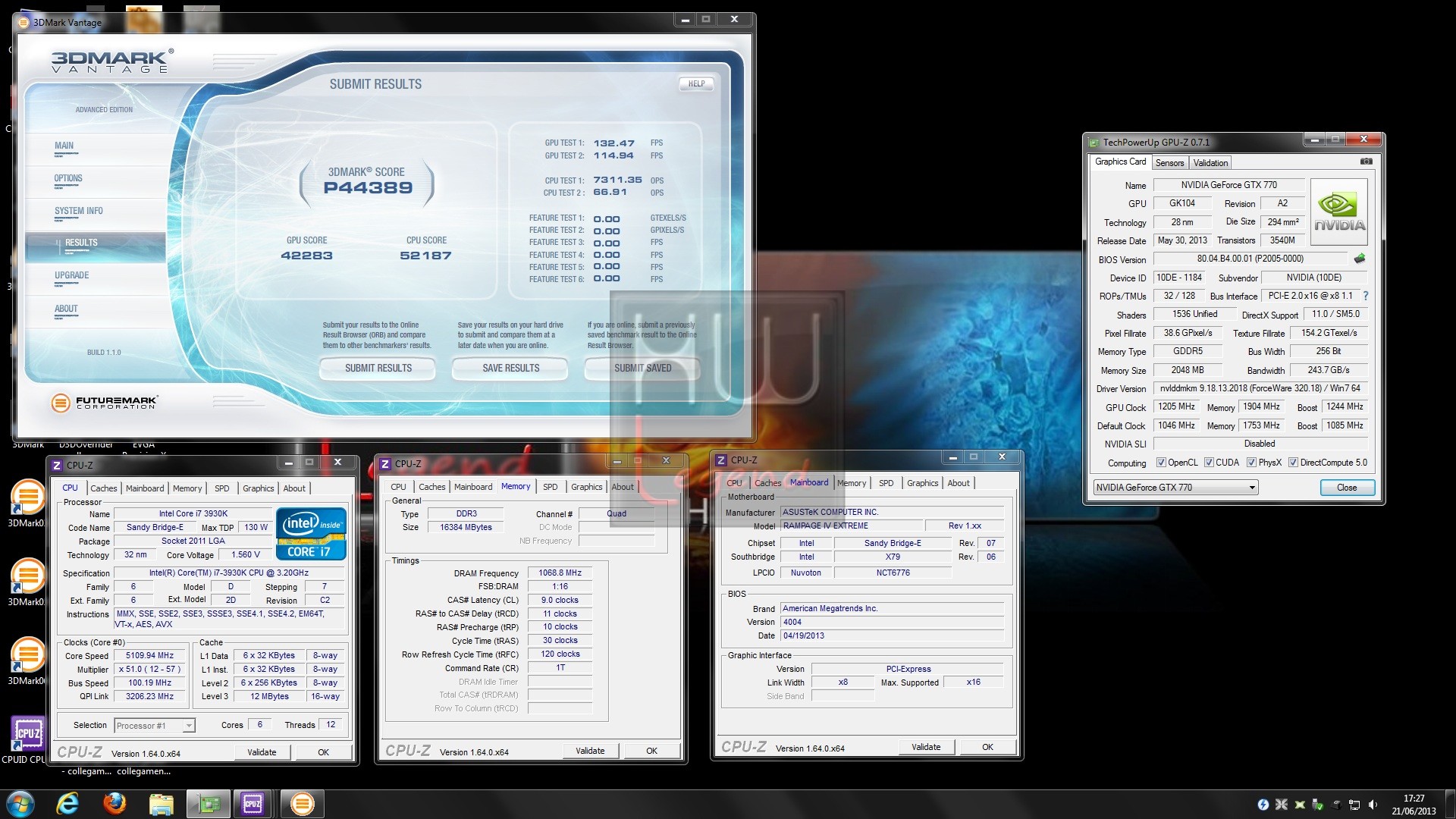The height and width of the screenshot is (819, 1456).
Task: Click the 3DMark score P44389
Action: point(368,187)
